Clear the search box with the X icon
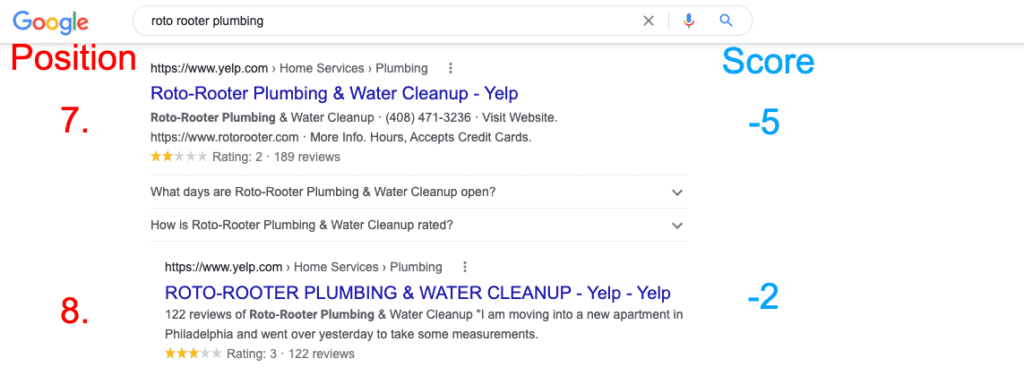 coord(648,21)
